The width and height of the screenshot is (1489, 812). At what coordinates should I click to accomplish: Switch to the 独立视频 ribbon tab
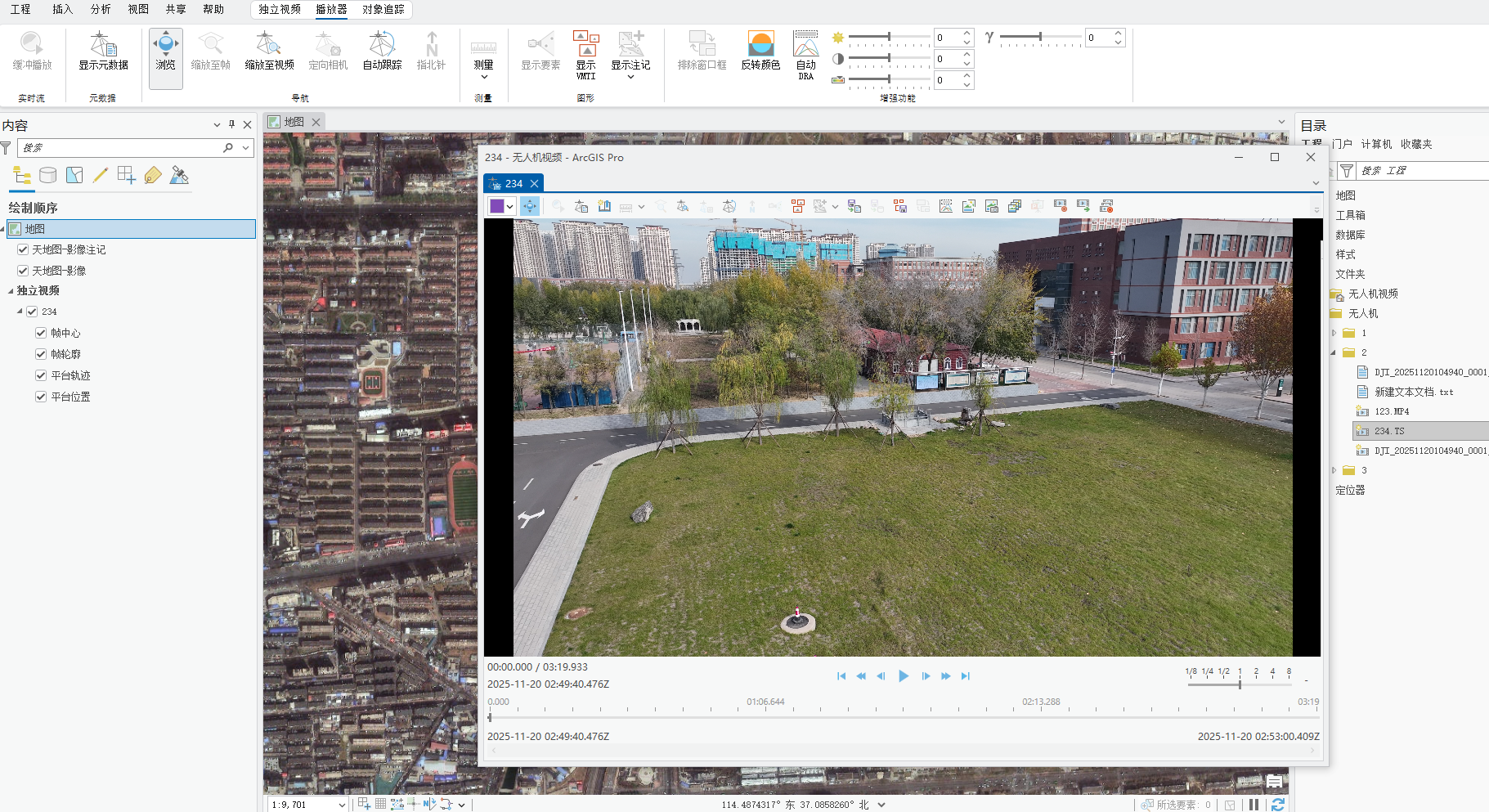(280, 9)
